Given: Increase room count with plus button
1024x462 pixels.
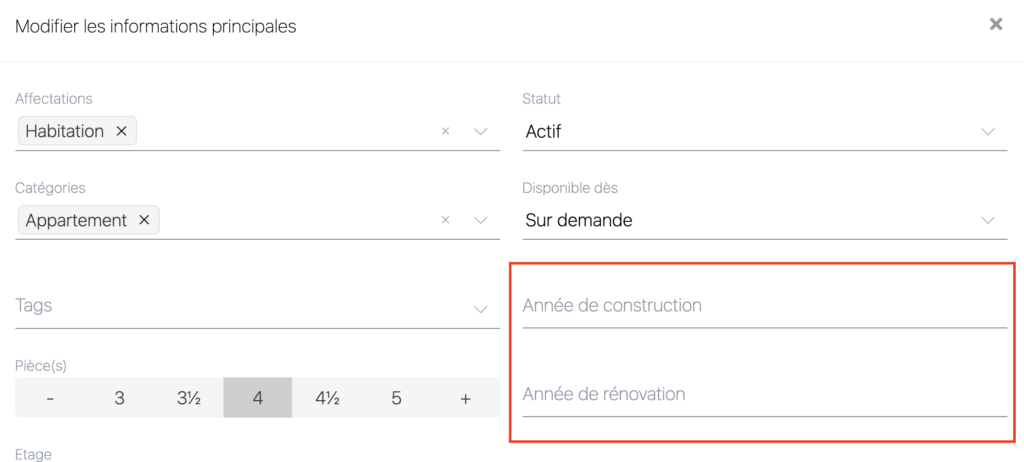Looking at the screenshot, I should tap(465, 398).
